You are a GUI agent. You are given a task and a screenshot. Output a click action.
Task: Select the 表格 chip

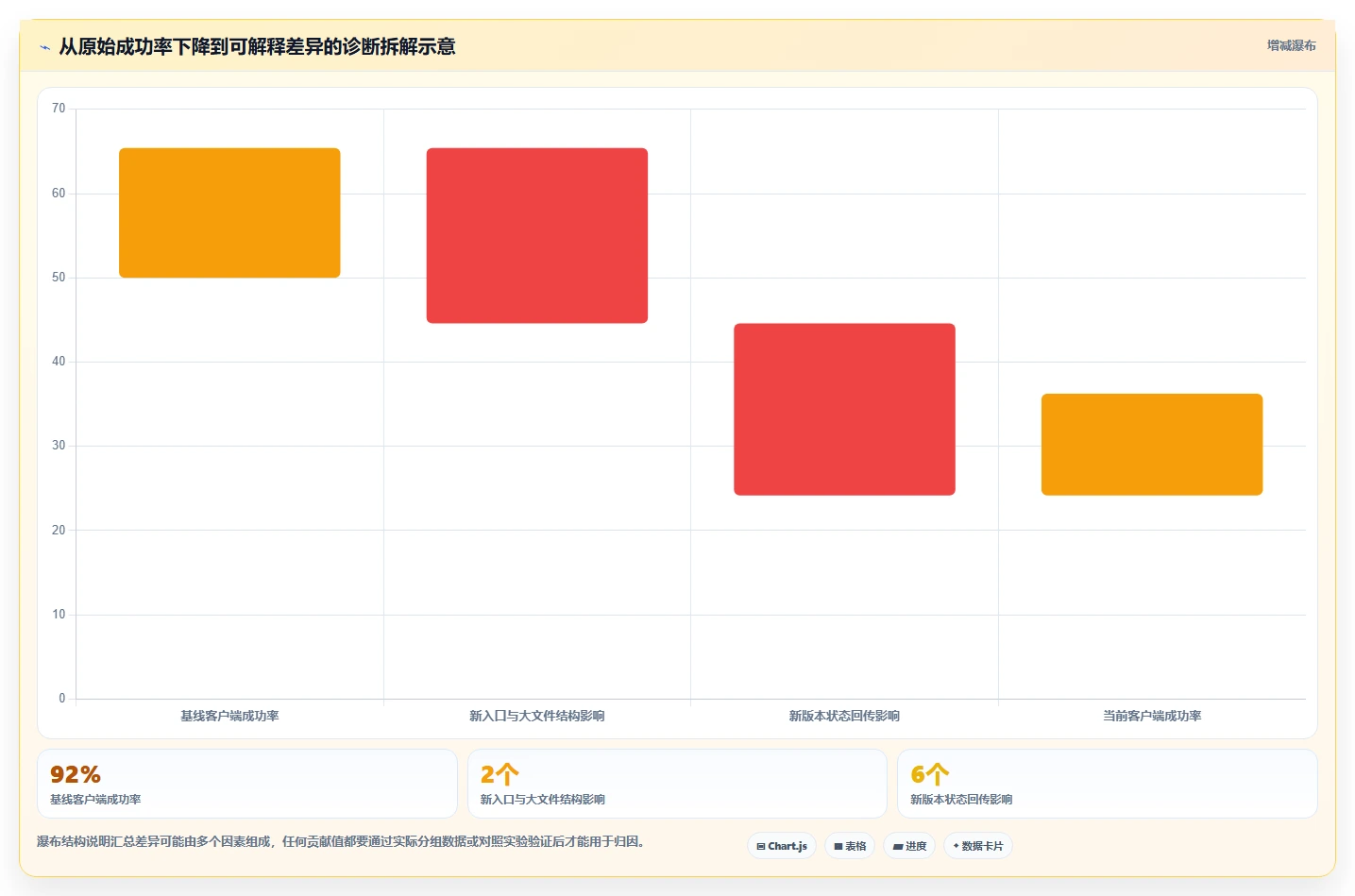coord(850,846)
